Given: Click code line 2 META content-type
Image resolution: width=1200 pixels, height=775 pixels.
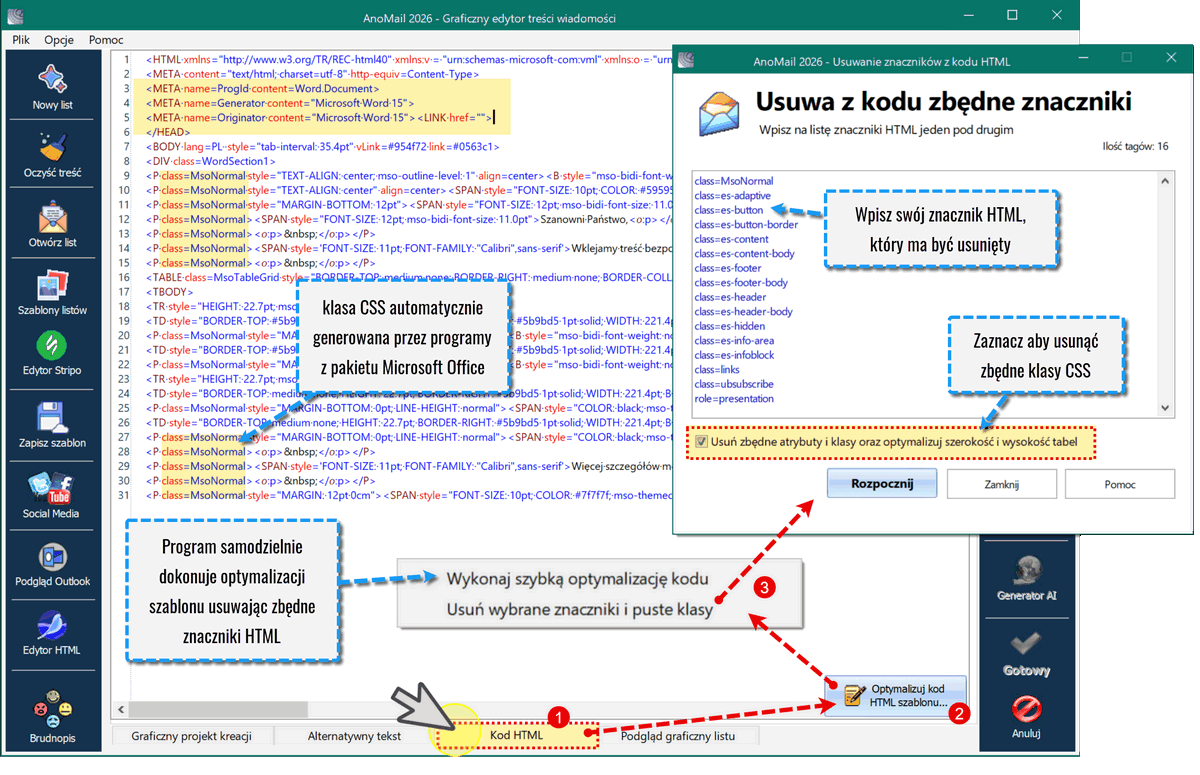Looking at the screenshot, I should coord(312,74).
